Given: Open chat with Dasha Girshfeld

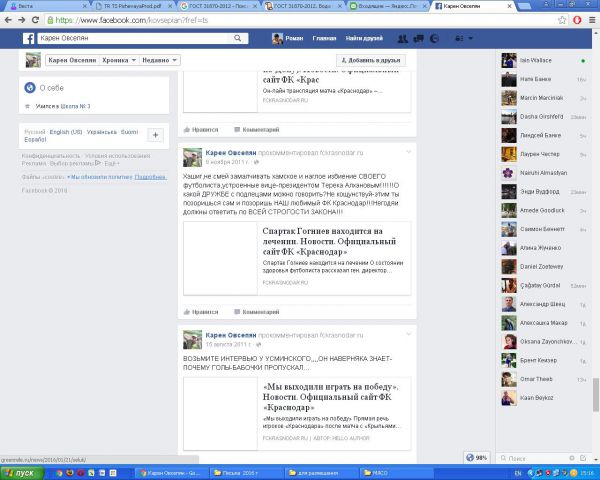Looking at the screenshot, I should [544, 117].
